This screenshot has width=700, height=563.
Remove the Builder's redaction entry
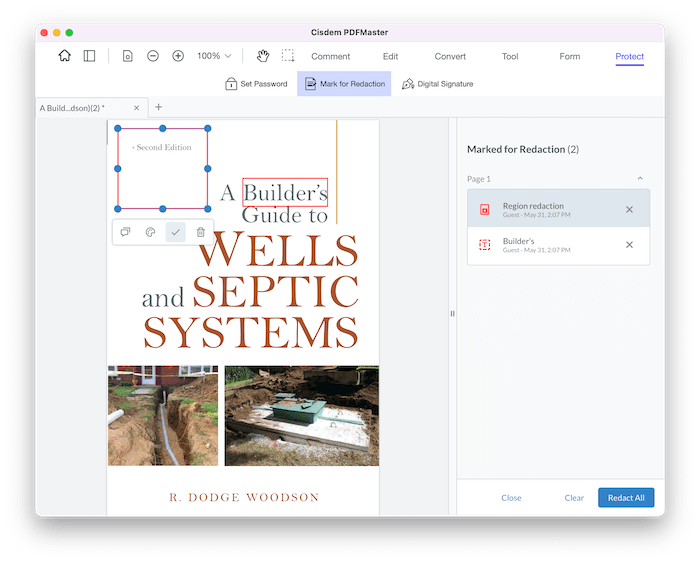click(629, 245)
